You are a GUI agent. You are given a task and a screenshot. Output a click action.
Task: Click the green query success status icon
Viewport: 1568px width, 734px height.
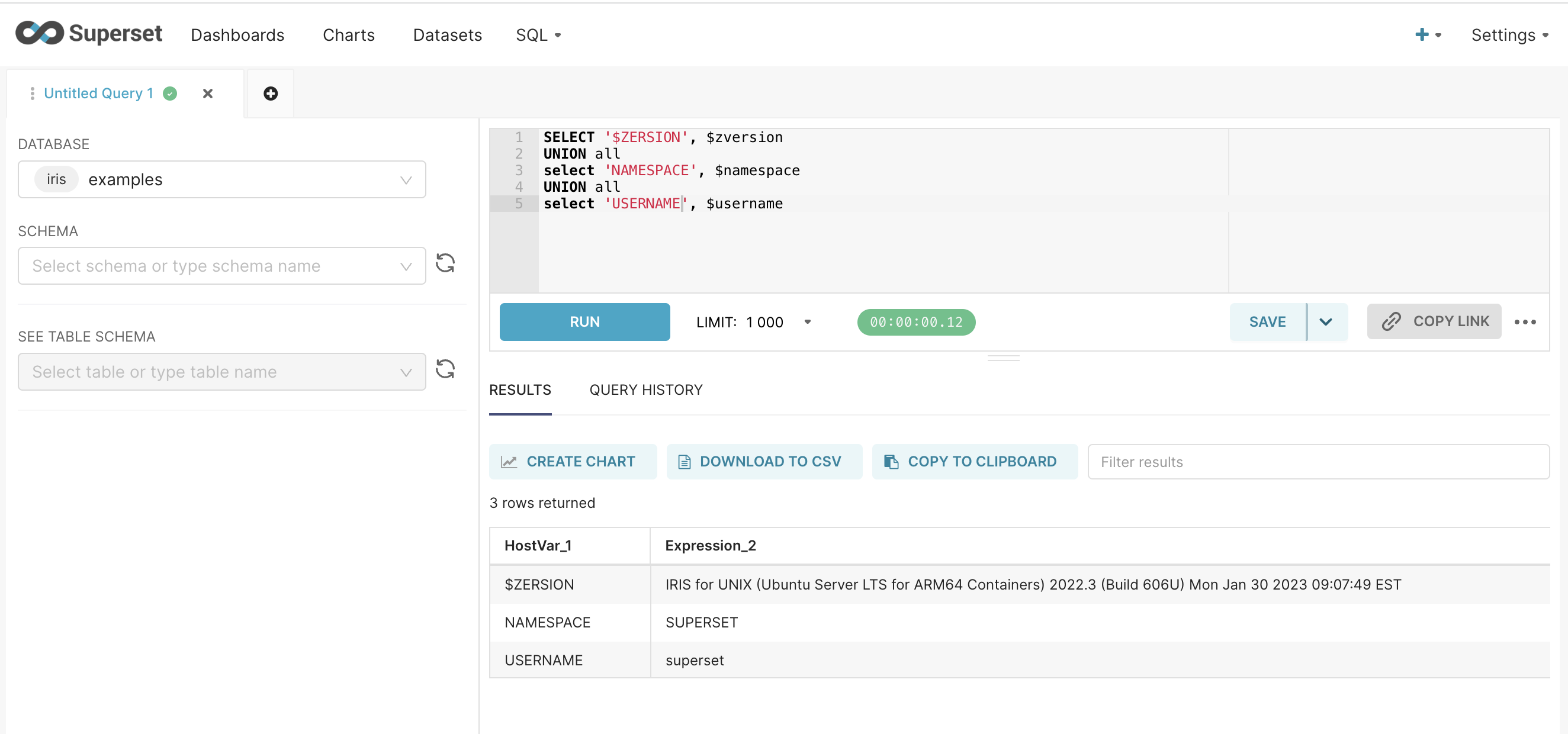171,93
